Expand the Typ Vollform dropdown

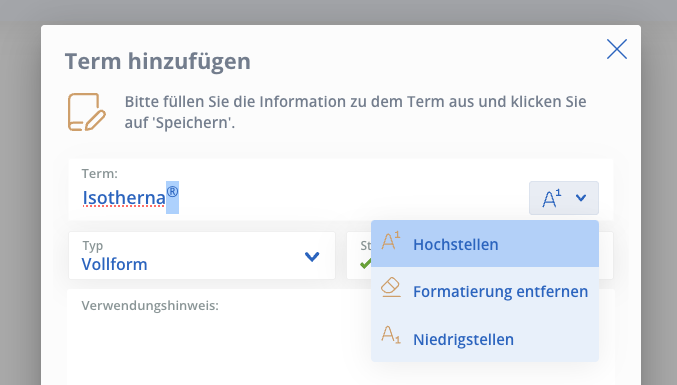pos(202,256)
